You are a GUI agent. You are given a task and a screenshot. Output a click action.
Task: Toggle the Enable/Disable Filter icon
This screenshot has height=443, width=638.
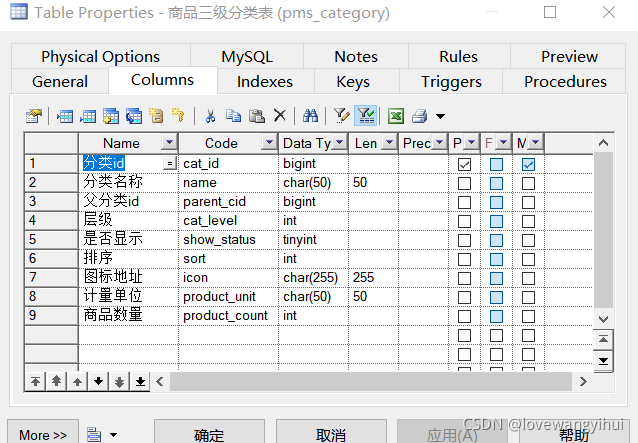[366, 116]
